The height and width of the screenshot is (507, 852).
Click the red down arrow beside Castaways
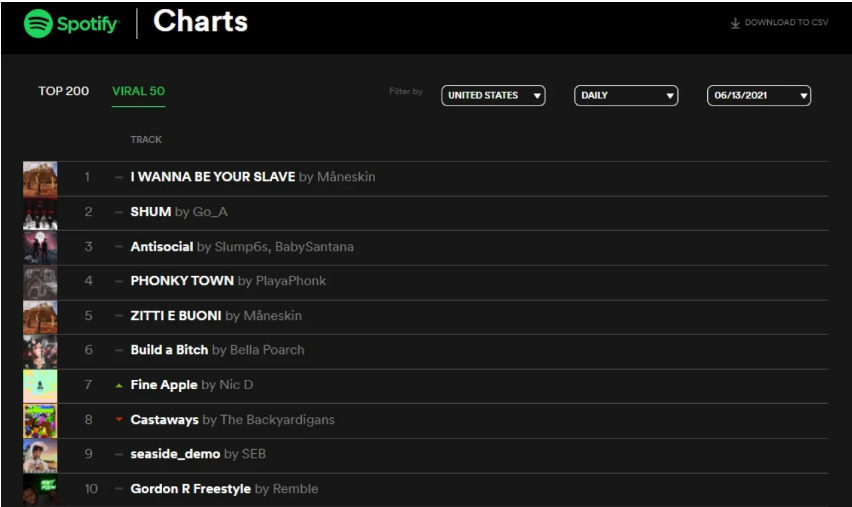119,420
